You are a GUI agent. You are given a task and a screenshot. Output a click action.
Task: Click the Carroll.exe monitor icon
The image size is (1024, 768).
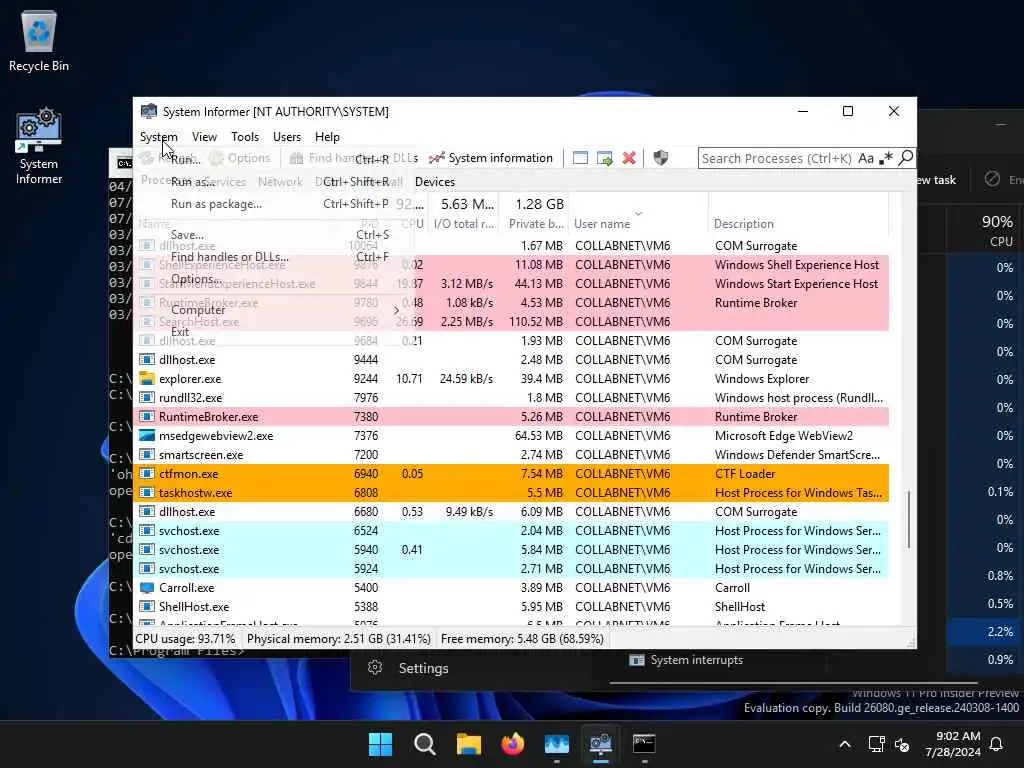147,588
